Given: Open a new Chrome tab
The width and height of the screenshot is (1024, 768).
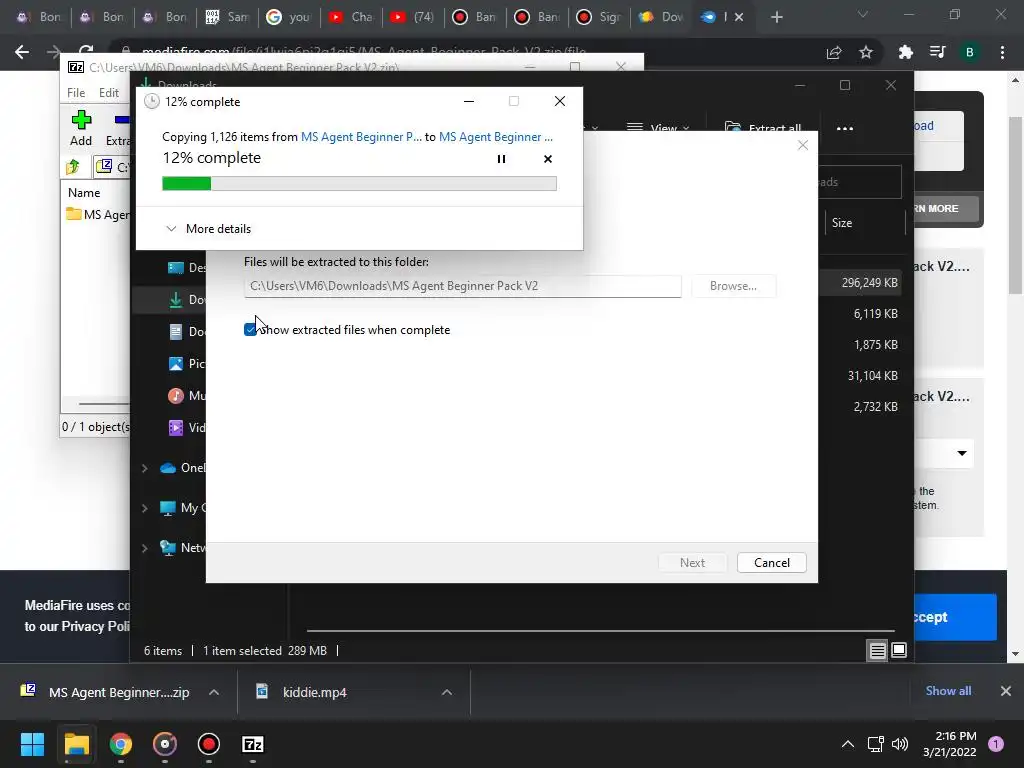Looking at the screenshot, I should (x=776, y=18).
